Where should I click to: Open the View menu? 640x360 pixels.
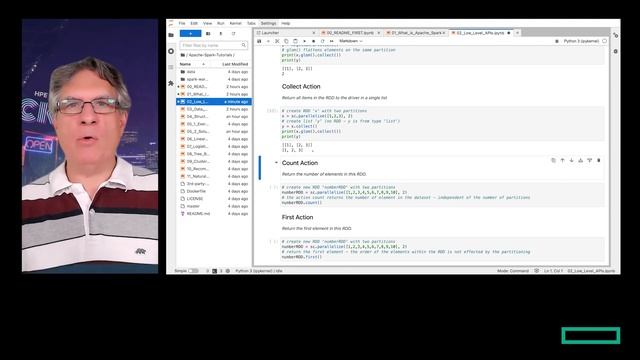pyautogui.click(x=207, y=23)
